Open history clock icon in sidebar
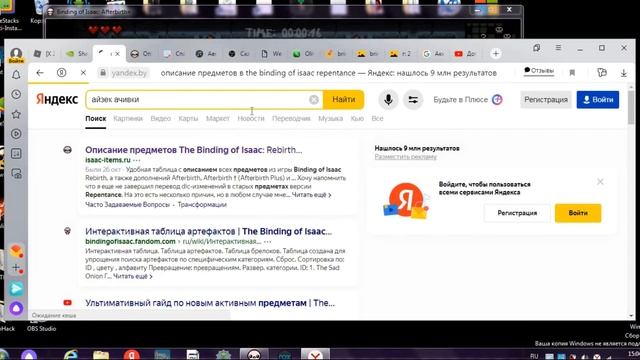The image size is (640, 360). click(16, 94)
